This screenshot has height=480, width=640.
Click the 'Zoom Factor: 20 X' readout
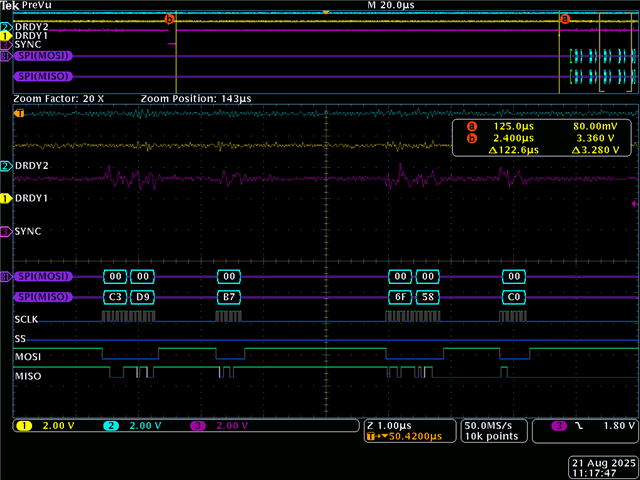tap(59, 99)
